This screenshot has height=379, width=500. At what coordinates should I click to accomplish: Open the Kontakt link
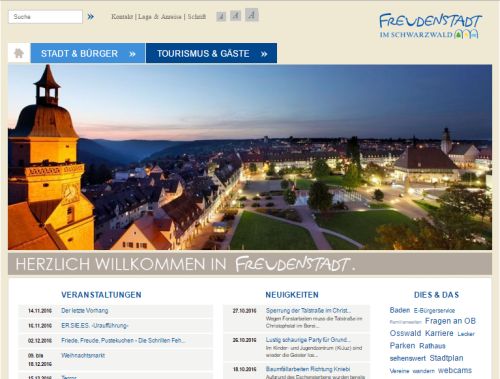point(122,17)
